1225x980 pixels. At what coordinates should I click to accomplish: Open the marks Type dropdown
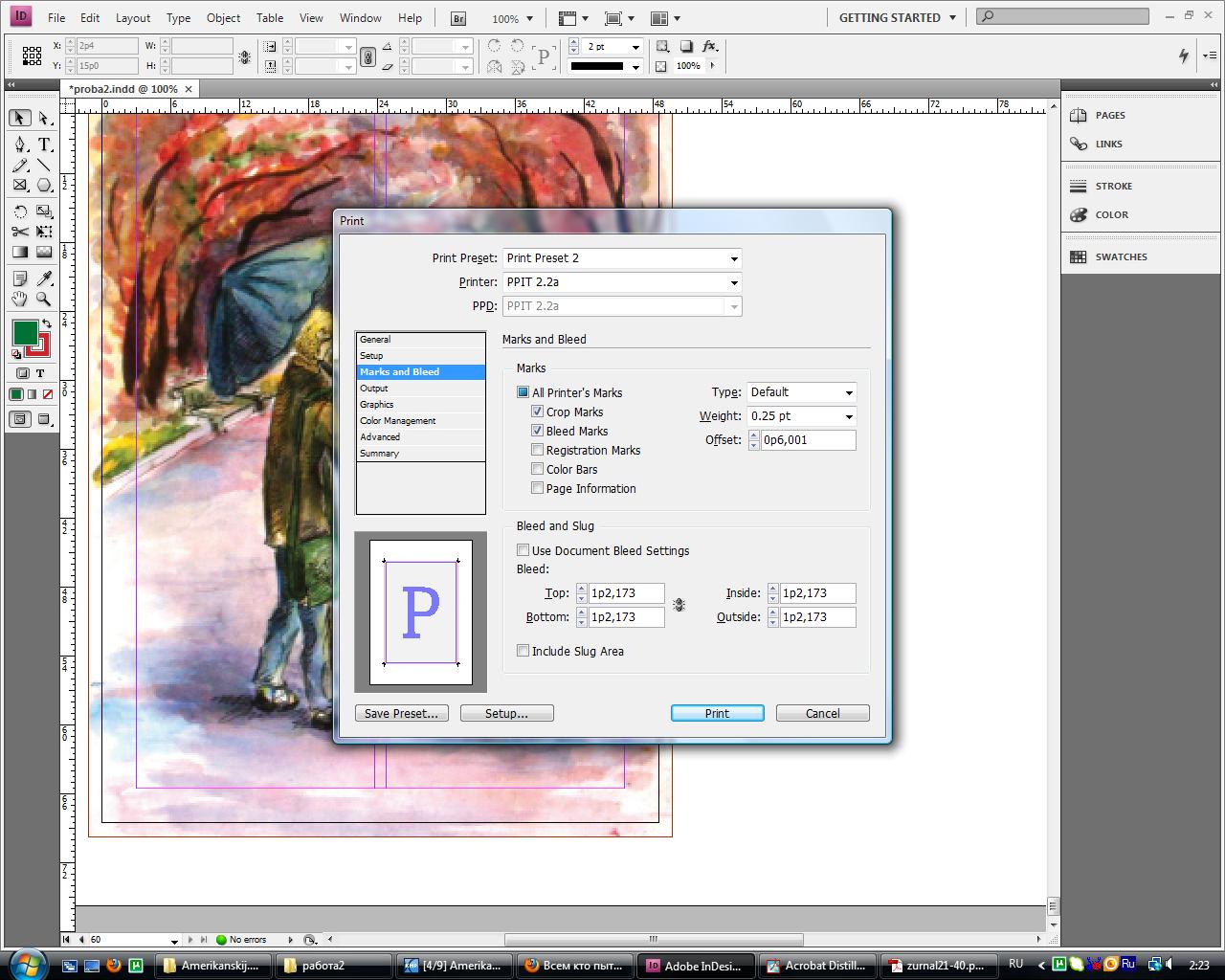(801, 392)
